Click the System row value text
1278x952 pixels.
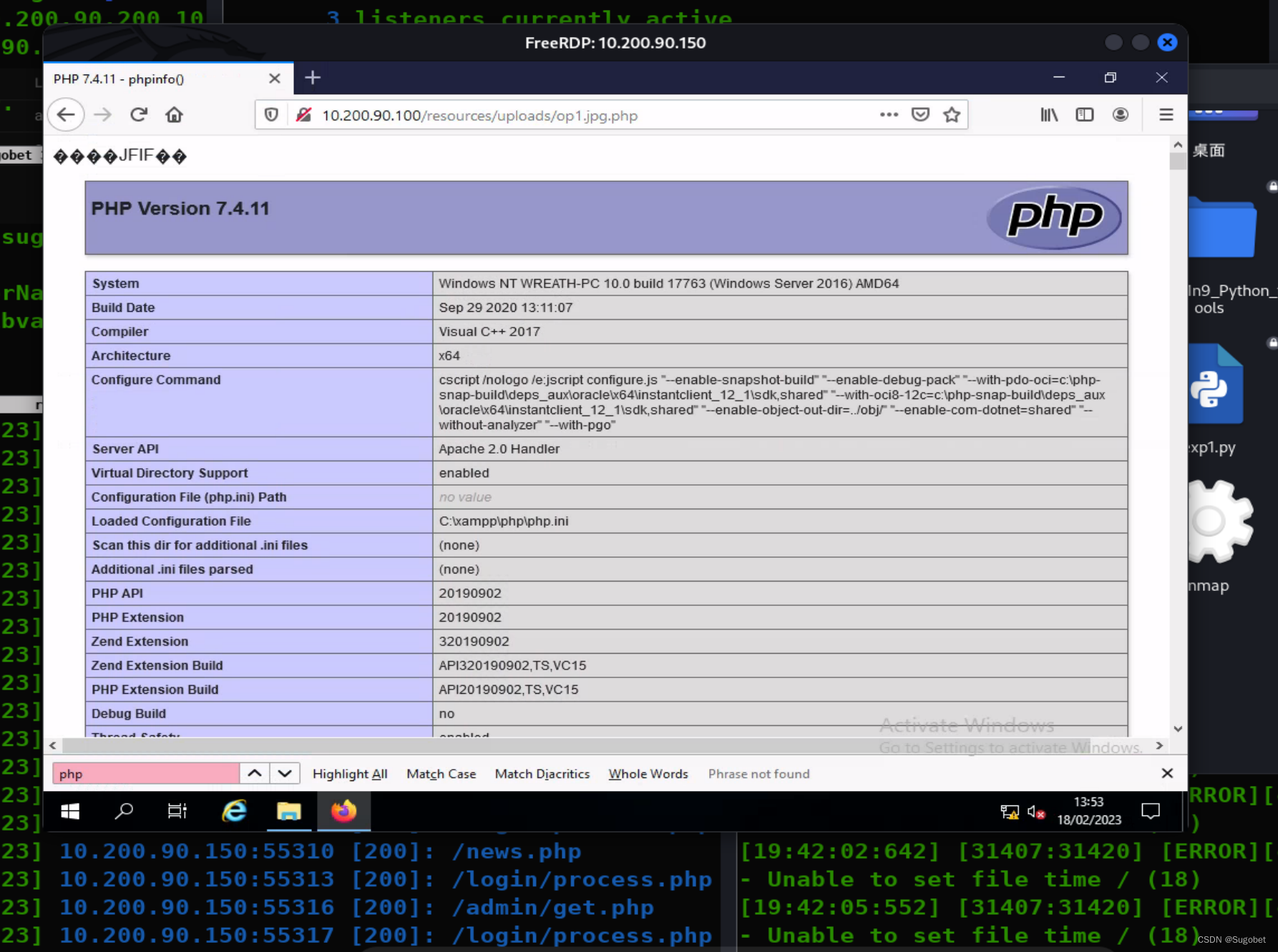coord(669,283)
